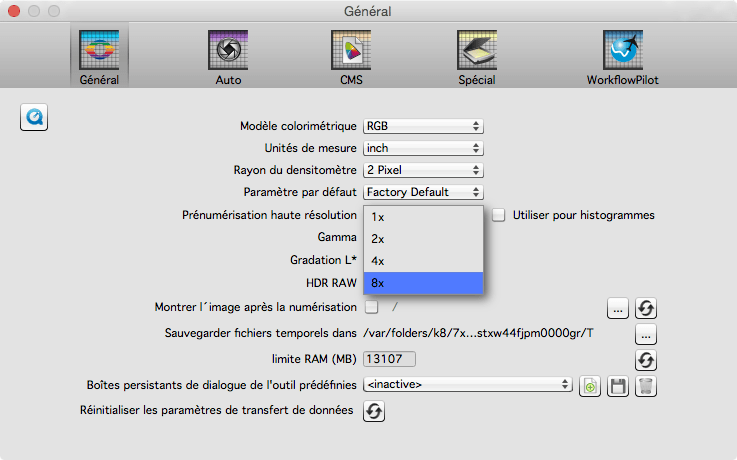Enable 'Utiliser pour histogrammes' checkbox

coord(498,215)
